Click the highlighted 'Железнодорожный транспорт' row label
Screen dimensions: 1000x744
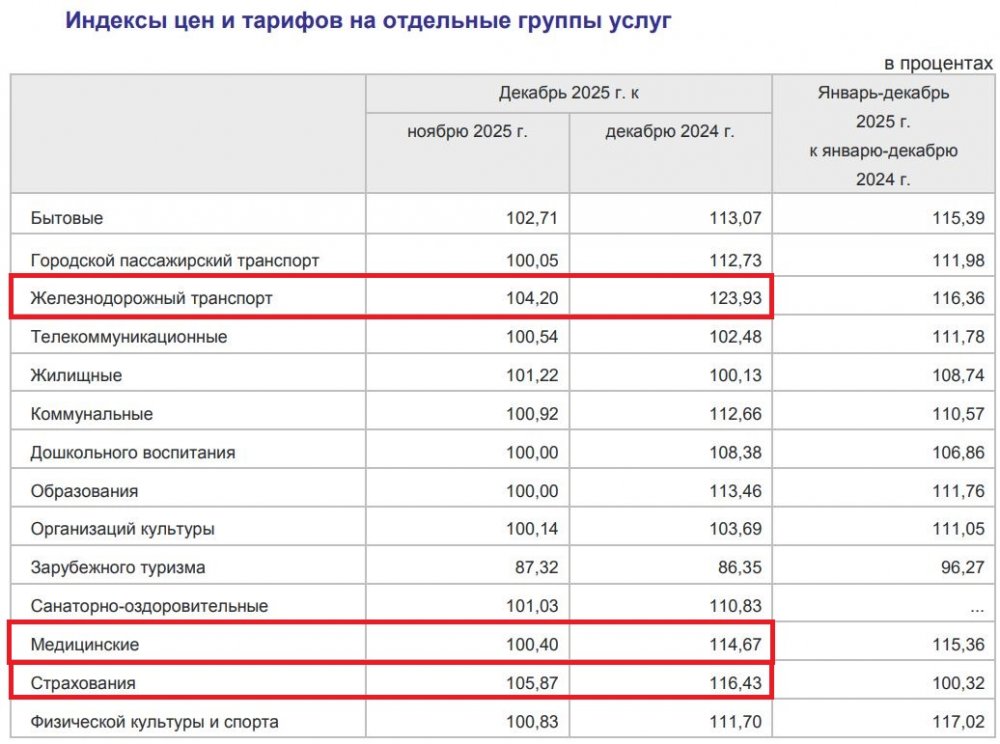[x=151, y=298]
